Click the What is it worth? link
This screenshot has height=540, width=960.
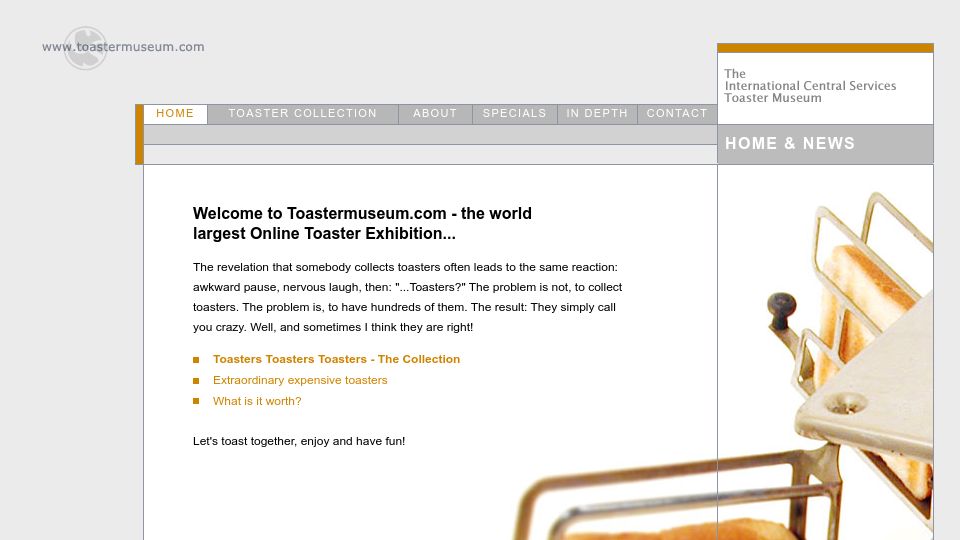click(x=257, y=401)
